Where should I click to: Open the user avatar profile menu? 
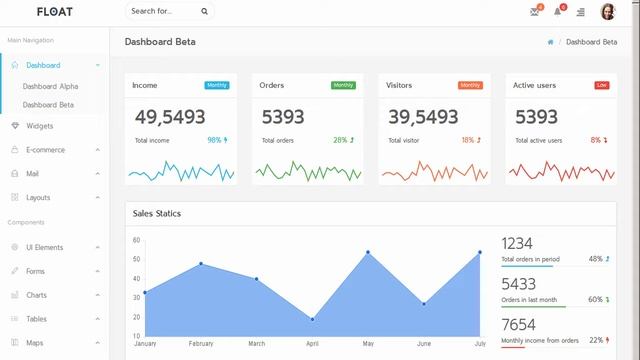[x=608, y=11]
